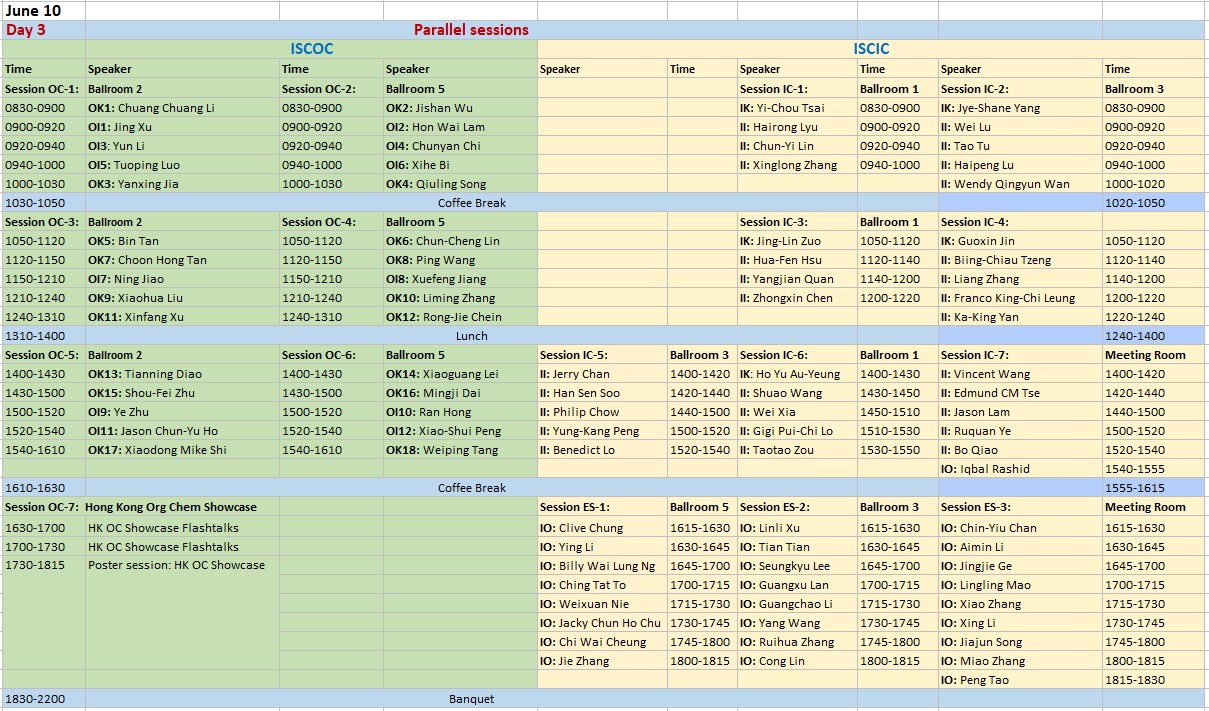Select the June 10 date cell
Viewport: 1209px width, 711px height.
coord(44,11)
